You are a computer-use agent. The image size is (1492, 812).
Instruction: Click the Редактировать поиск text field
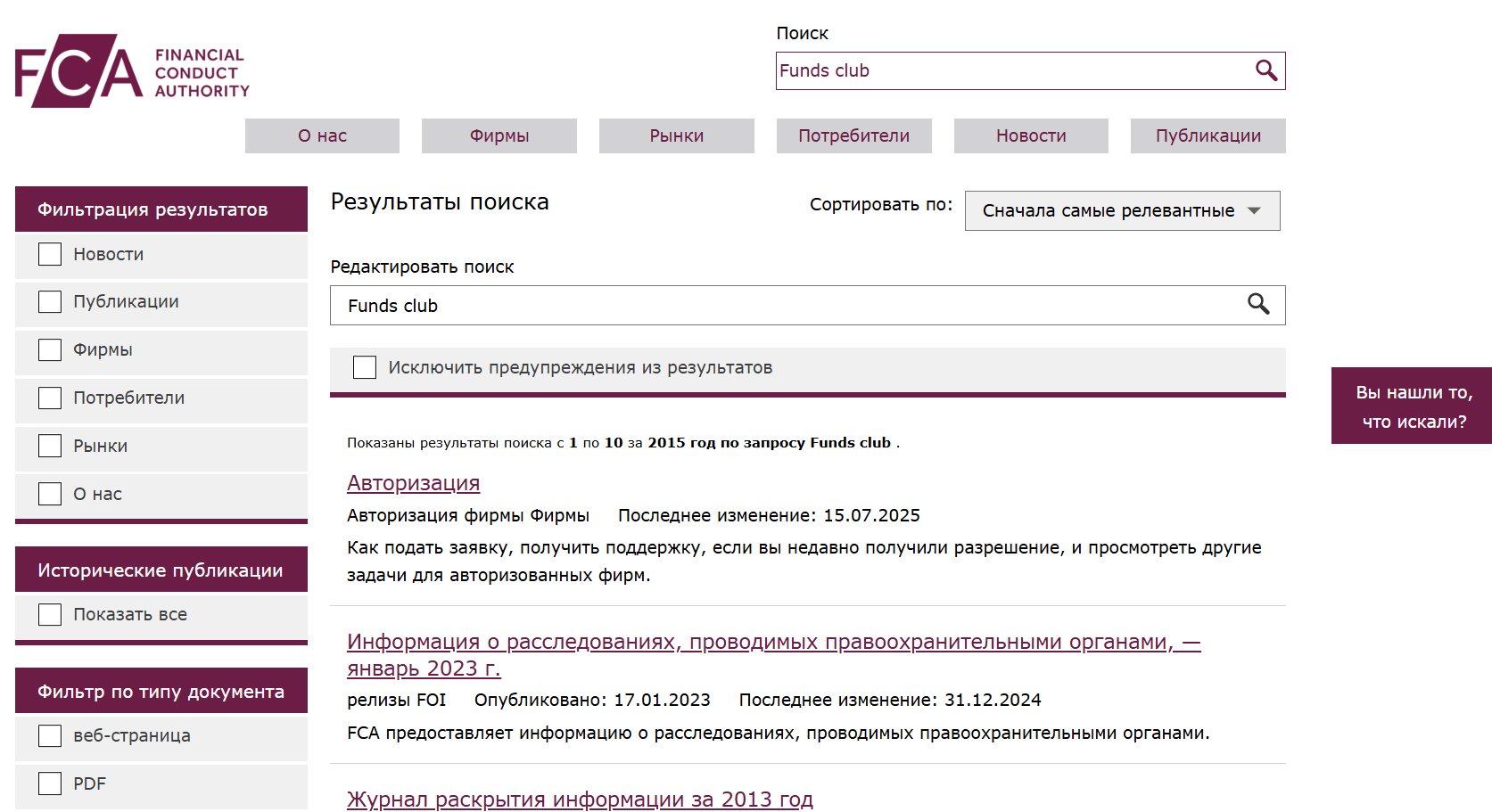click(785, 306)
